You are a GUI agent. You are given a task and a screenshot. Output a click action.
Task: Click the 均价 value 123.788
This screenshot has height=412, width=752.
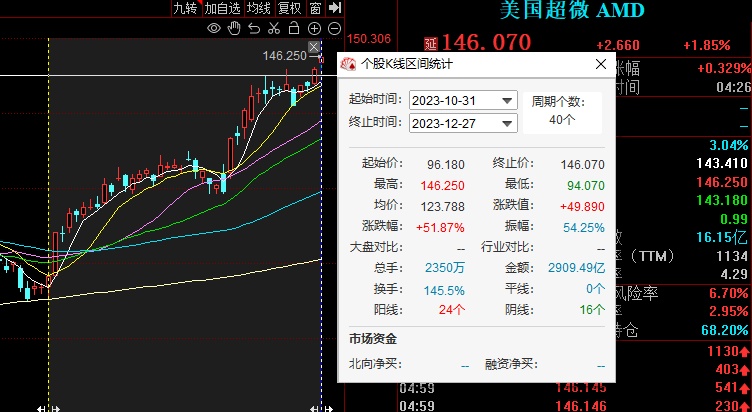click(443, 207)
